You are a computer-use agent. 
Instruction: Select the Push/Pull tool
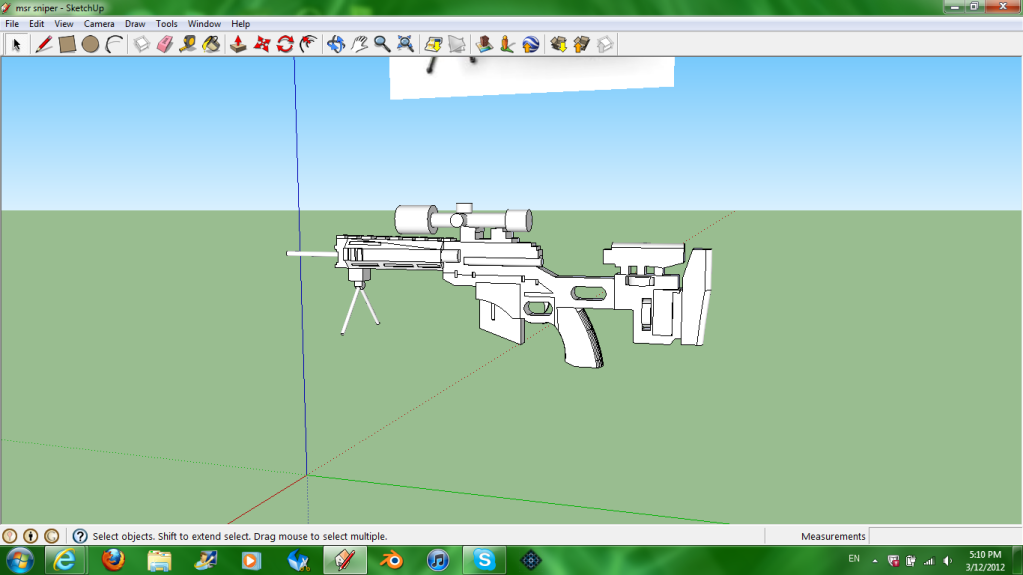[238, 44]
